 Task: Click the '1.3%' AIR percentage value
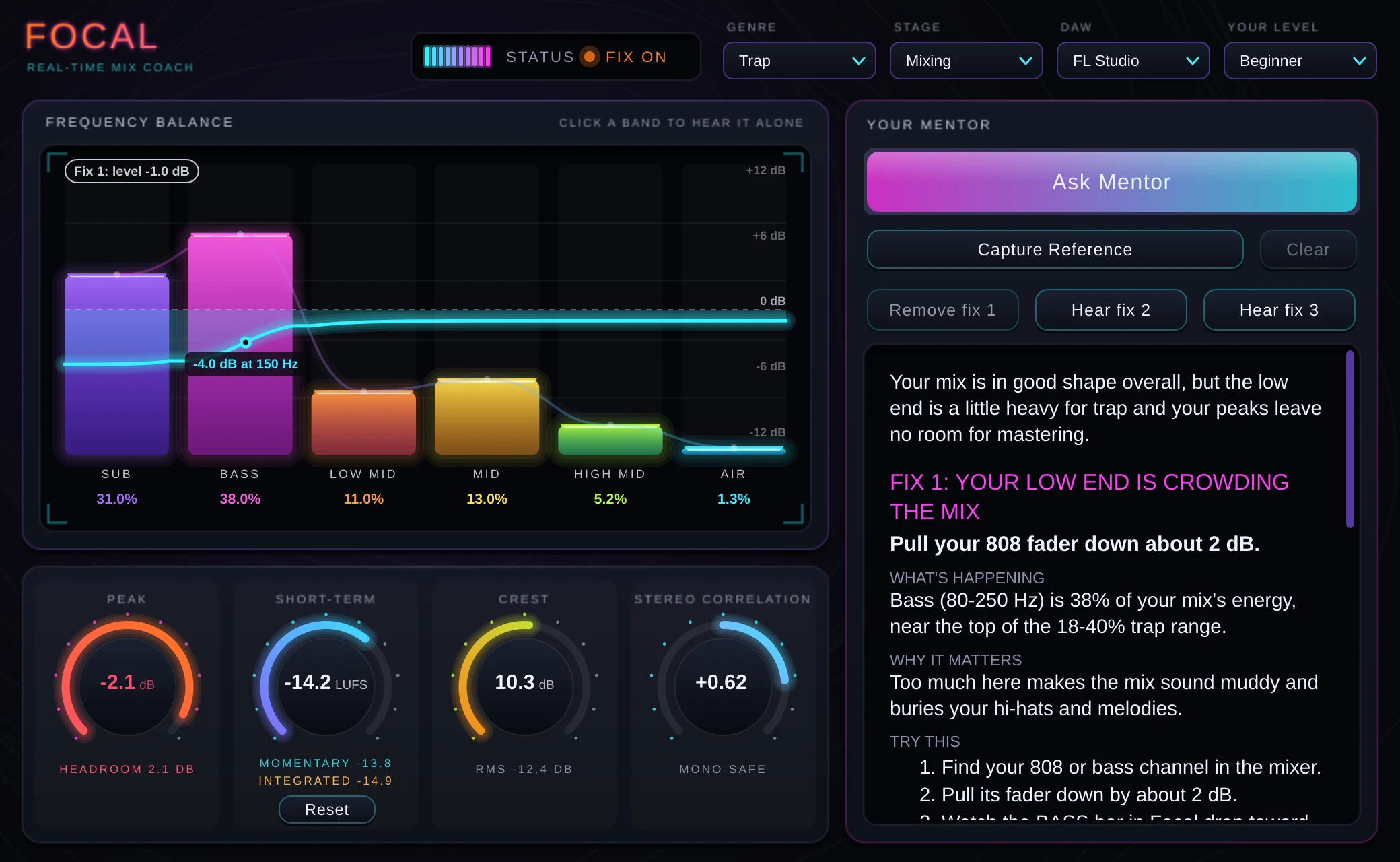(x=734, y=499)
